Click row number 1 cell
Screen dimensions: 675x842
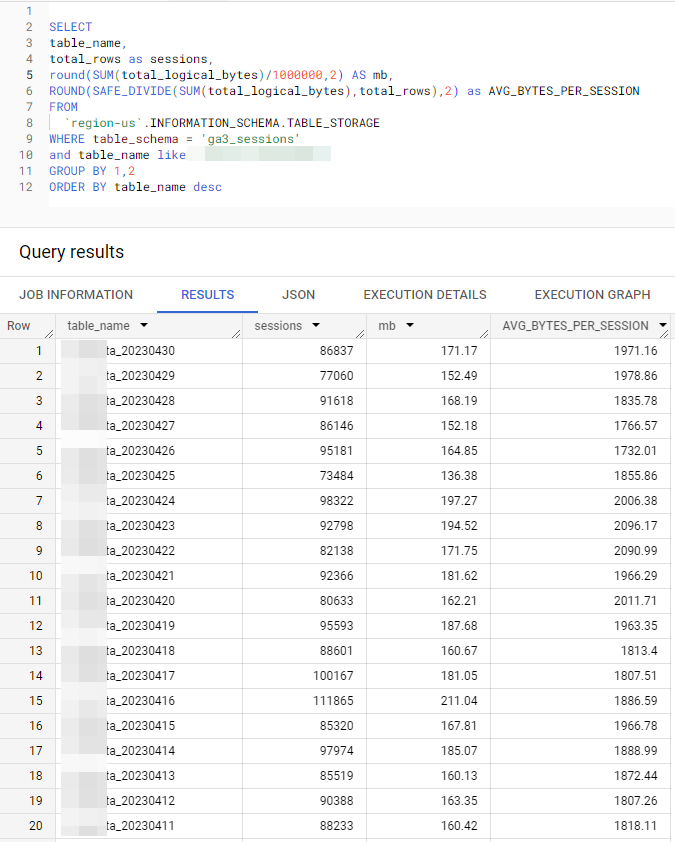pos(27,351)
